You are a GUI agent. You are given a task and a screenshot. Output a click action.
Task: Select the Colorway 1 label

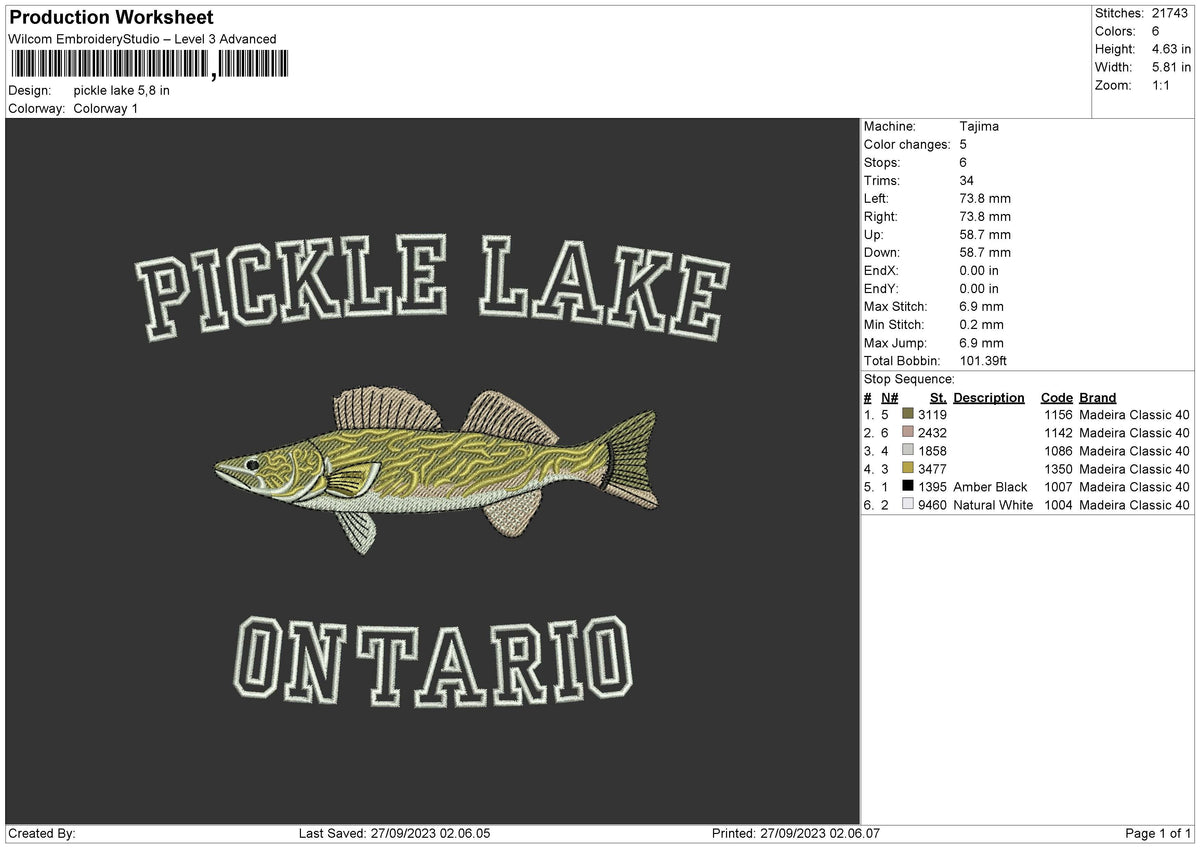105,109
